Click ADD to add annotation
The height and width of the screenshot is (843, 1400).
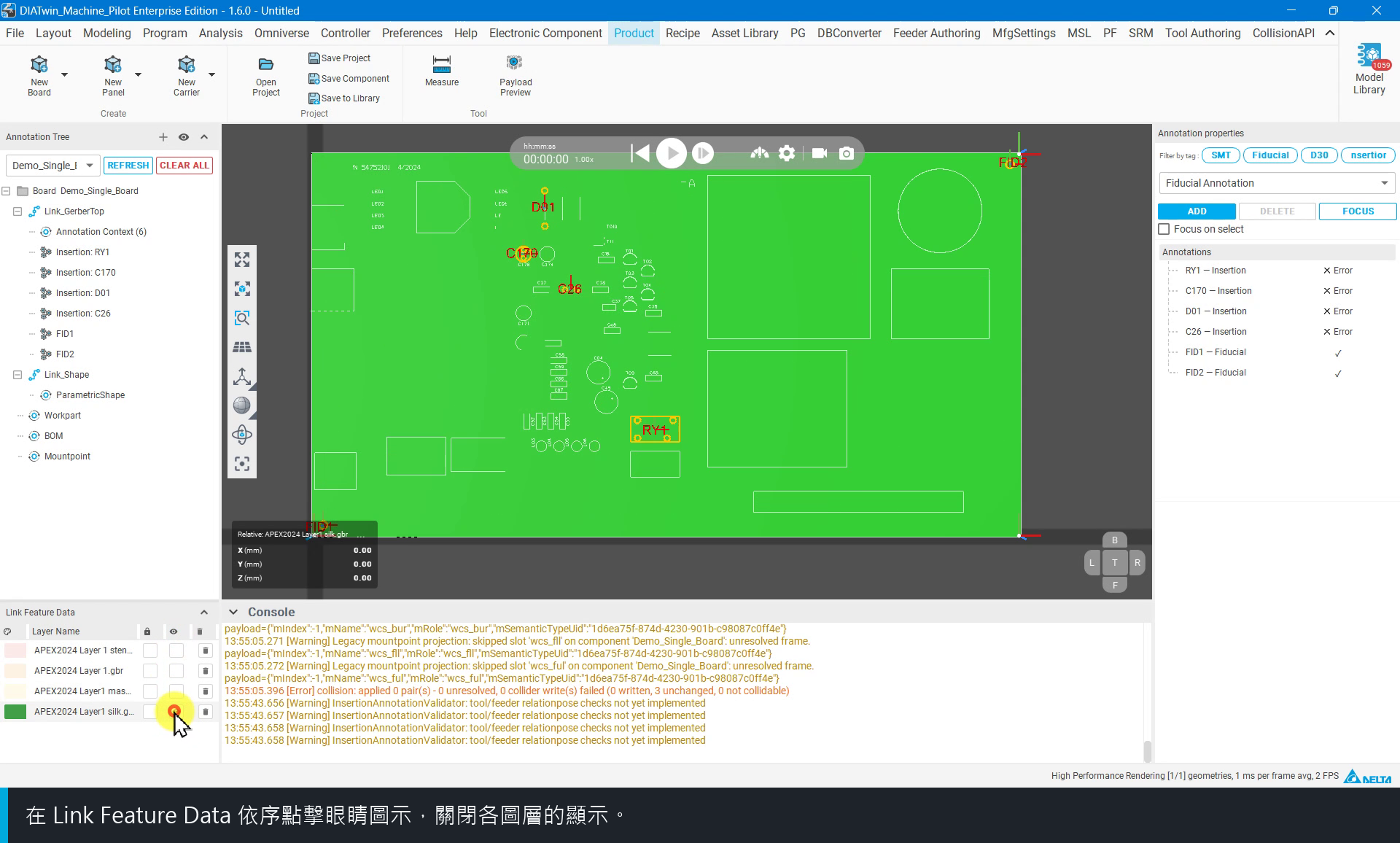click(1197, 211)
